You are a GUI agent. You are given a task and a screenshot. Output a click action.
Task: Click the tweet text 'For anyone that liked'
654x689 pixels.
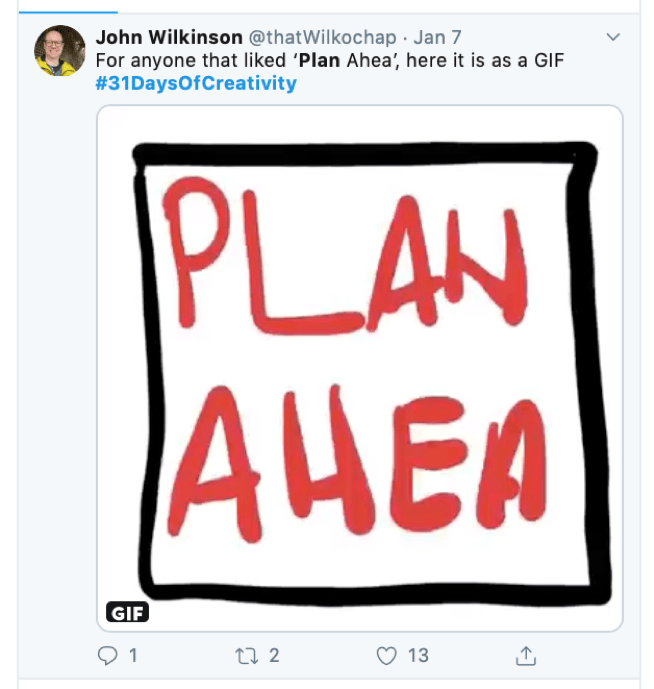[191, 60]
